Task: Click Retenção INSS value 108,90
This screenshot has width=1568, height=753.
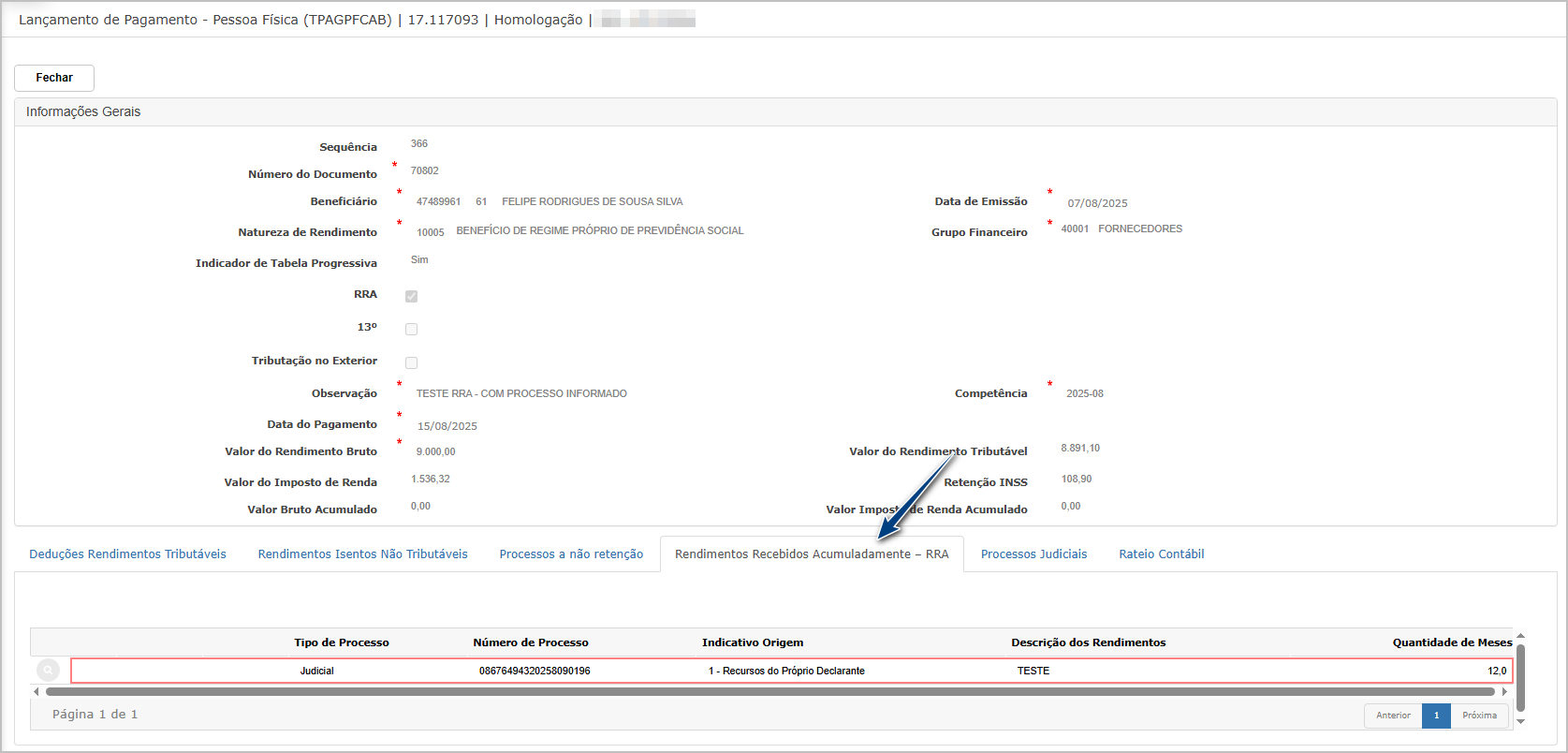Action: [x=1077, y=479]
